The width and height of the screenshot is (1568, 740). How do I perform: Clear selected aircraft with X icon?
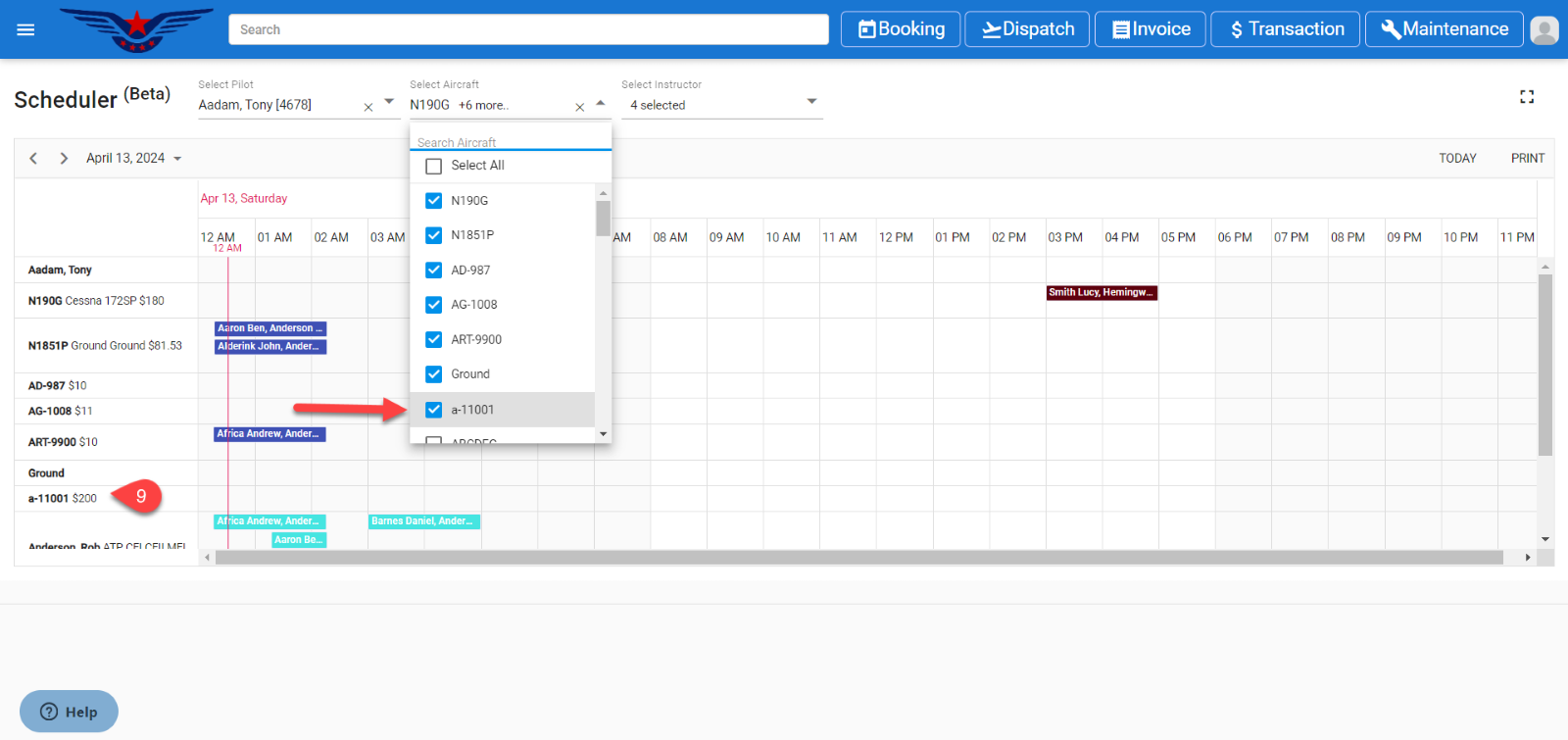tap(580, 107)
